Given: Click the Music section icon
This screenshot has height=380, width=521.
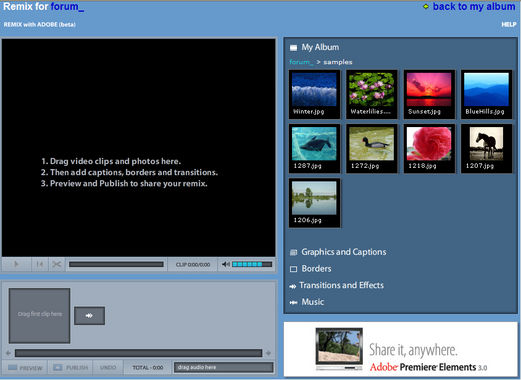Looking at the screenshot, I should click(293, 303).
